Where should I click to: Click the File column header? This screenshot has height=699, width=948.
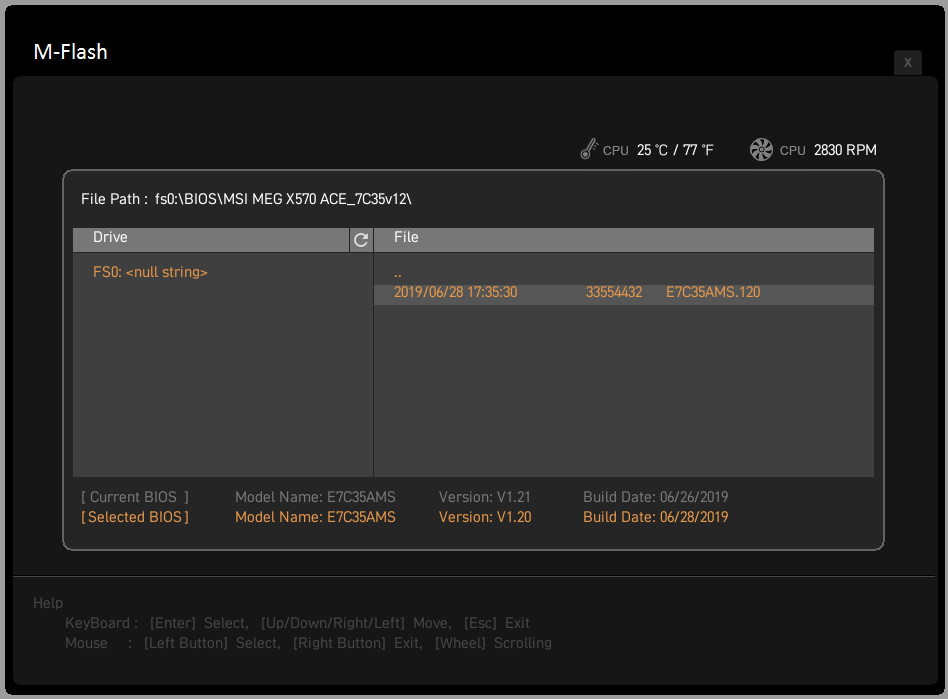coord(624,240)
